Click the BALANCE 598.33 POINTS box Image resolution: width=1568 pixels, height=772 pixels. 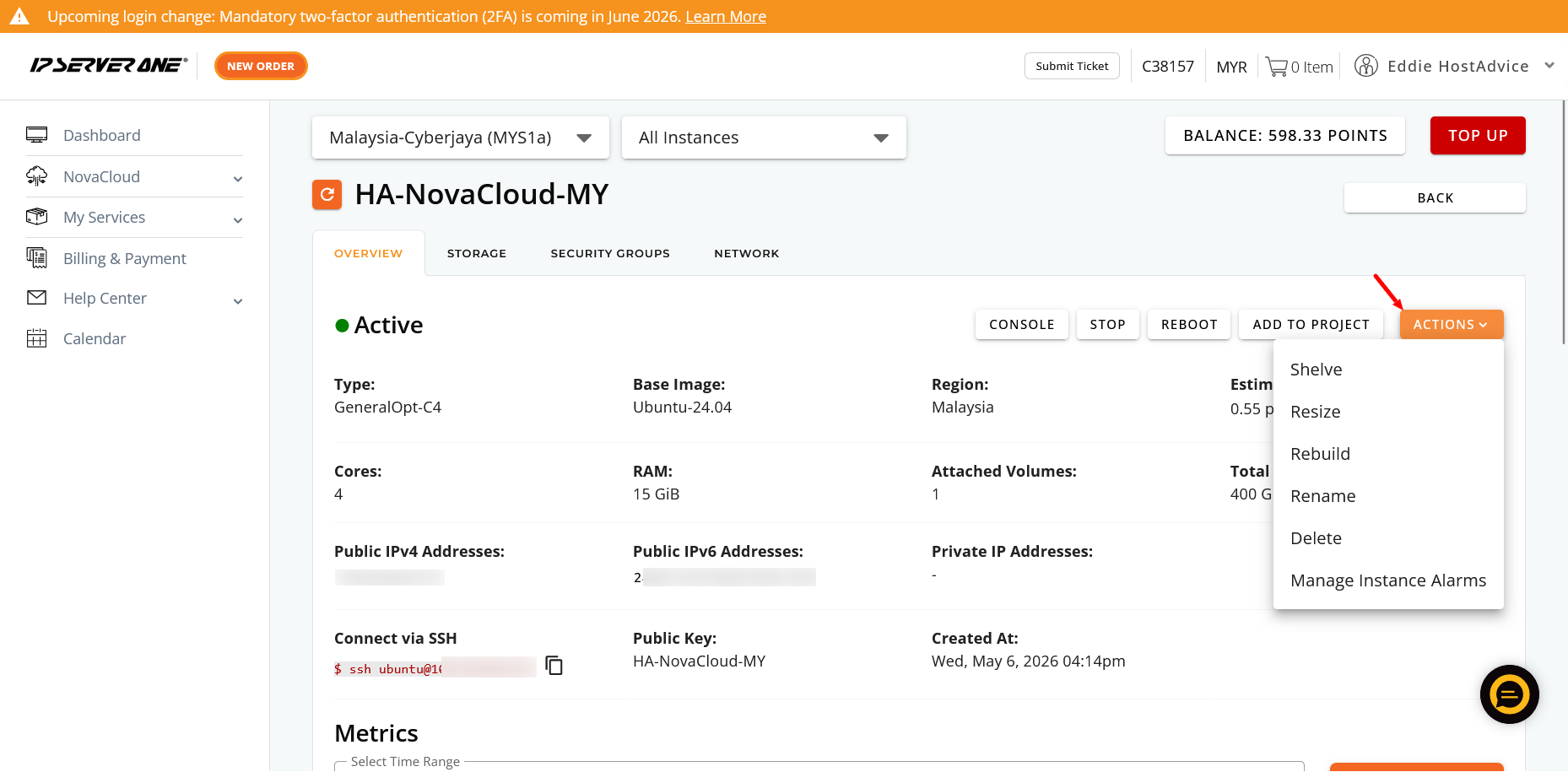point(1285,136)
